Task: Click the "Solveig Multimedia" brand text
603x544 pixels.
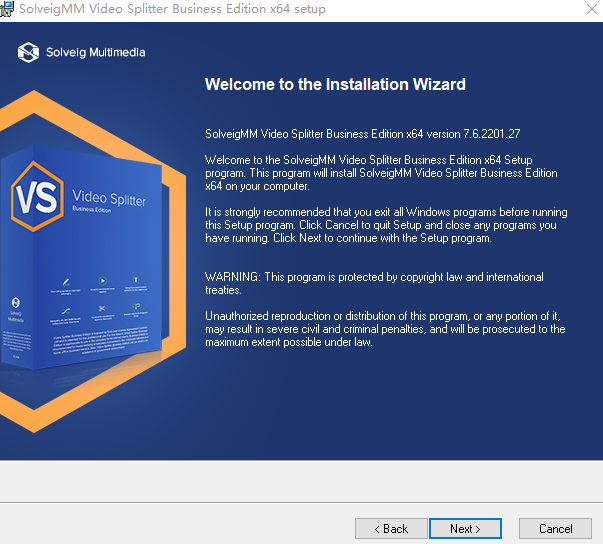Action: [x=95, y=52]
